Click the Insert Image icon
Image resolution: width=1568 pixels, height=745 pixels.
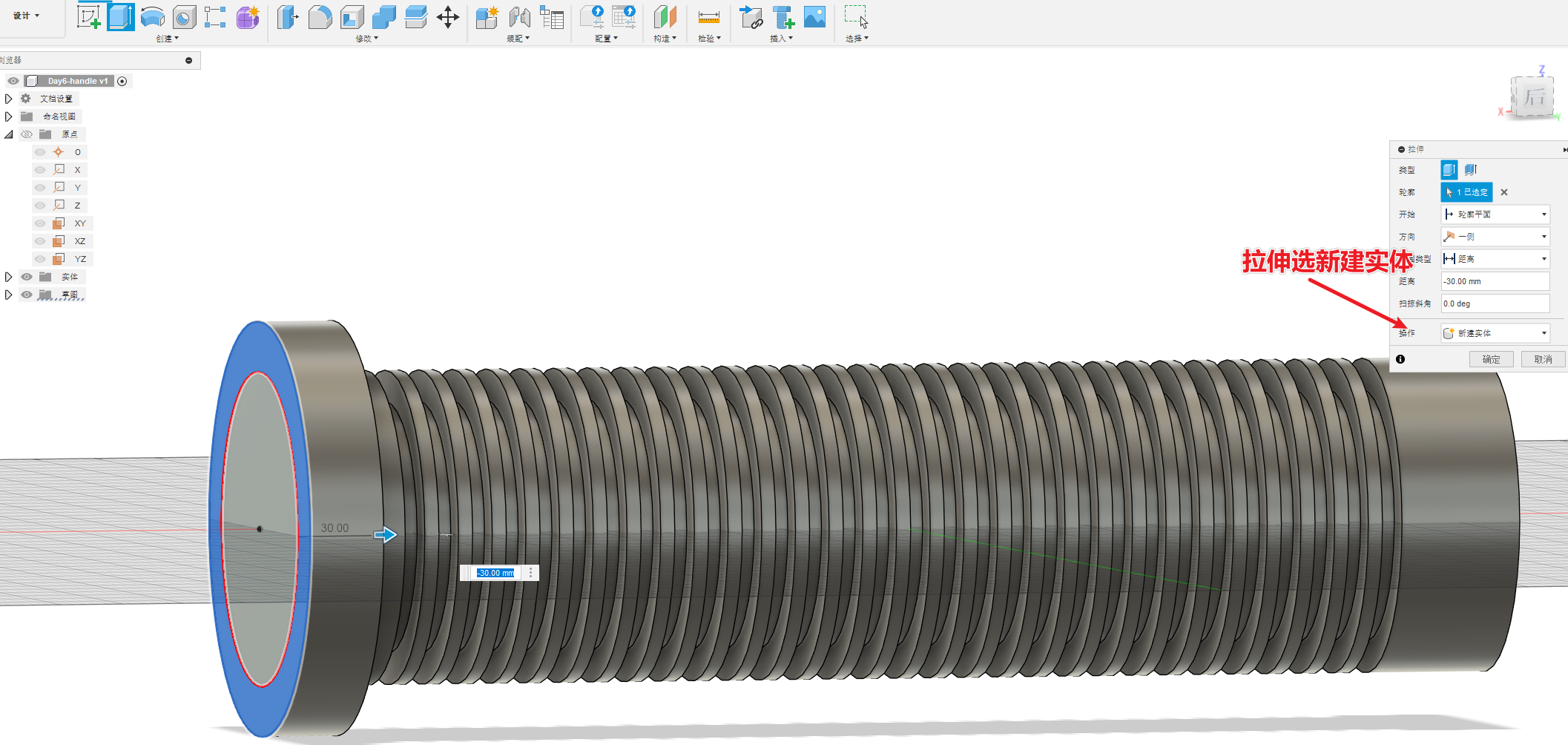814,17
